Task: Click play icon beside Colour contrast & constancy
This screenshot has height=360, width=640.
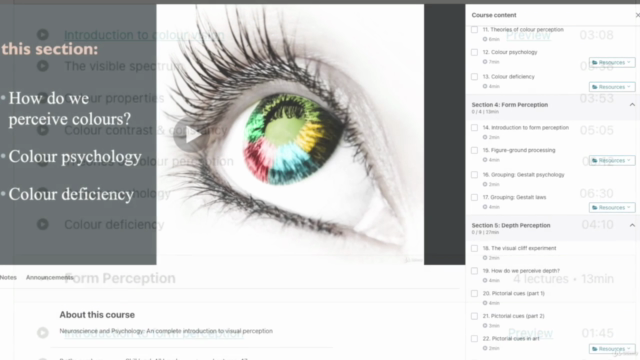Action: [43, 130]
